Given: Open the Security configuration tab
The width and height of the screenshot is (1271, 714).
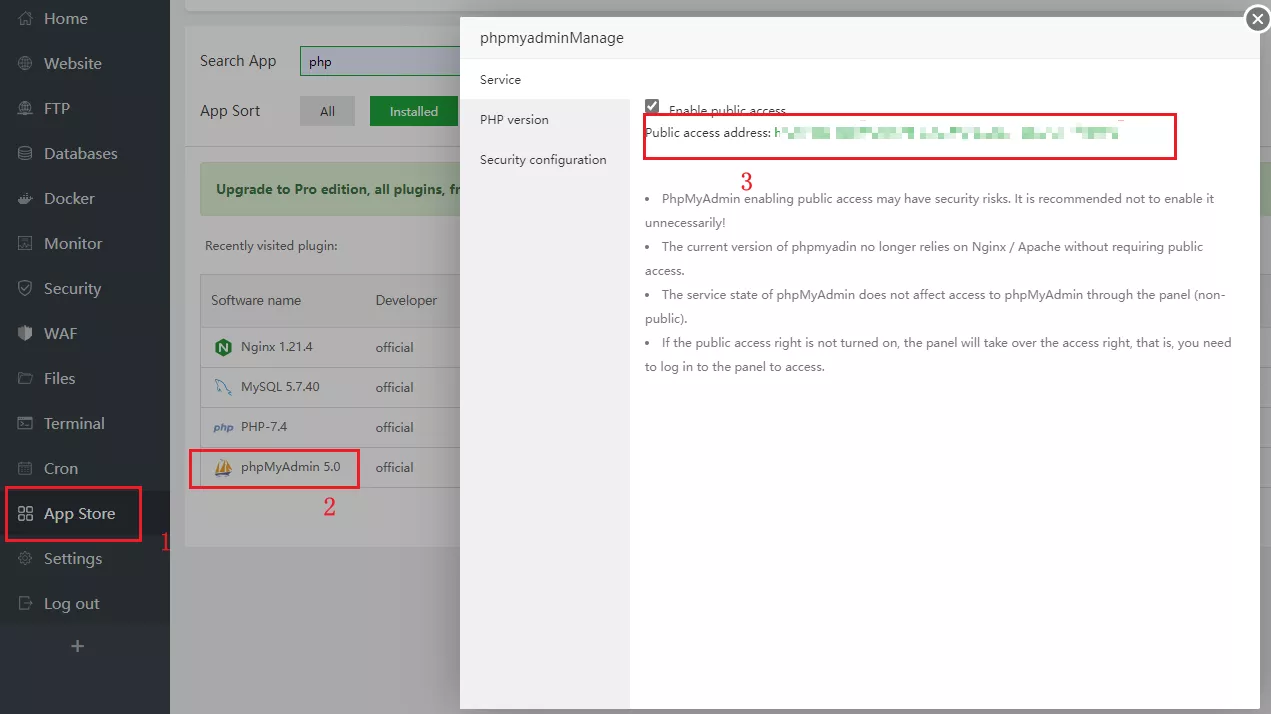Looking at the screenshot, I should tap(545, 160).
